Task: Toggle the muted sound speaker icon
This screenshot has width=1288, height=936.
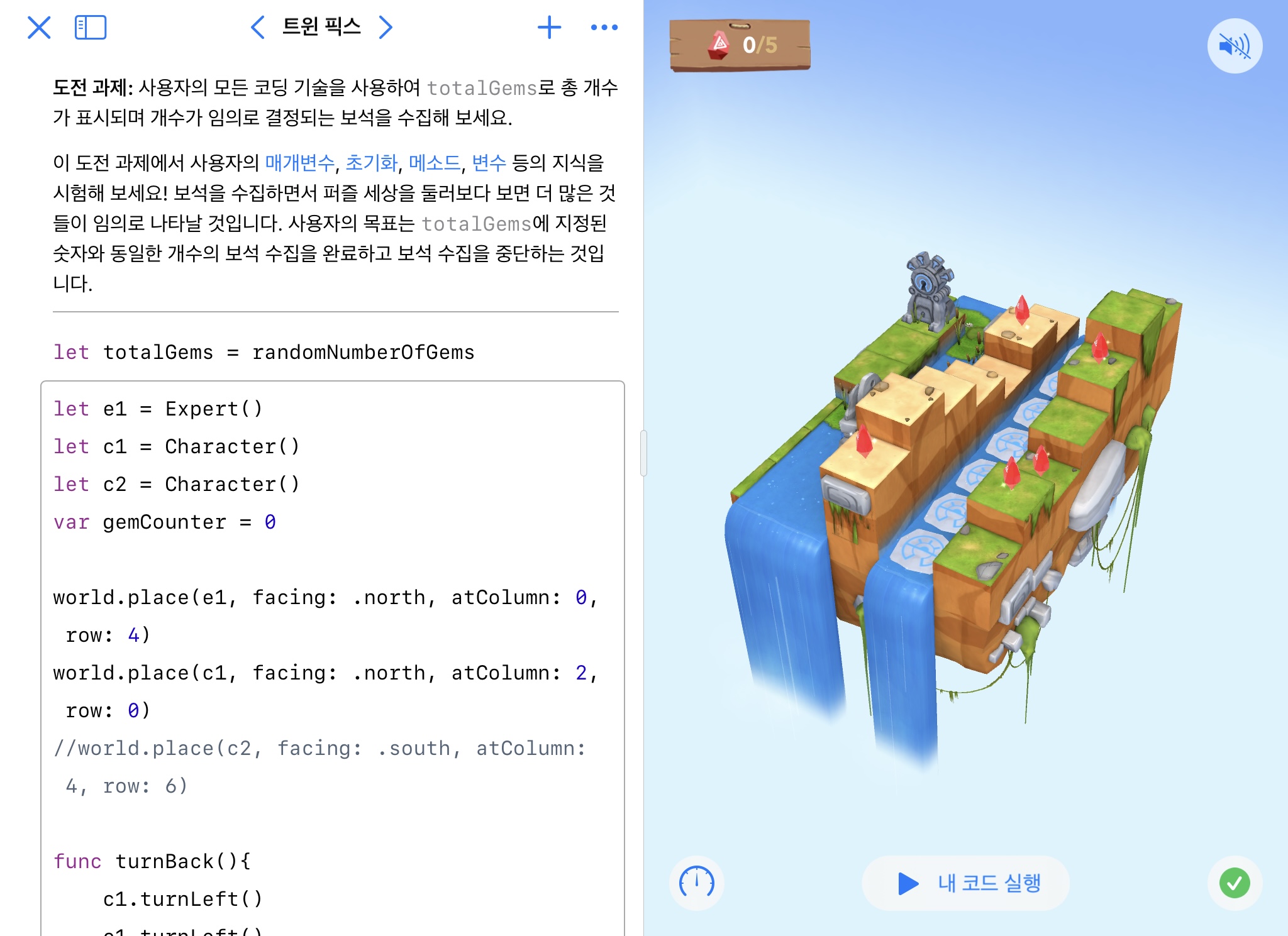Action: coord(1234,46)
